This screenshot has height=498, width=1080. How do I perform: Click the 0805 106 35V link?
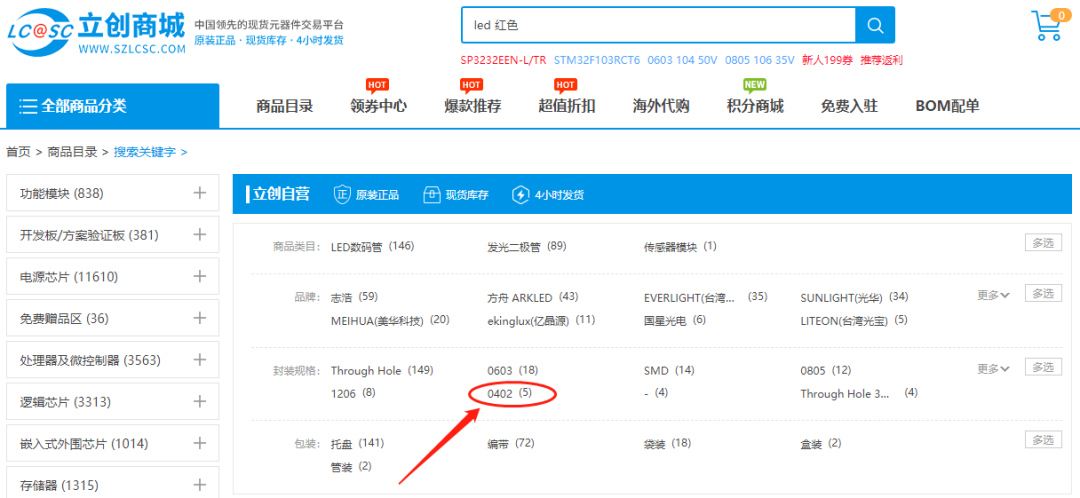pyautogui.click(x=759, y=60)
